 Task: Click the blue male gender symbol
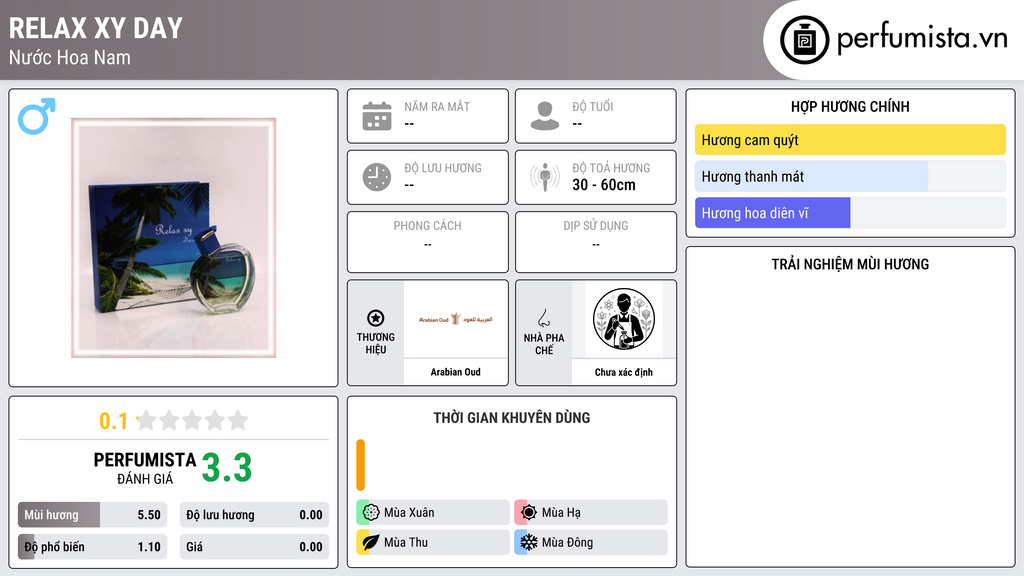coord(37,116)
